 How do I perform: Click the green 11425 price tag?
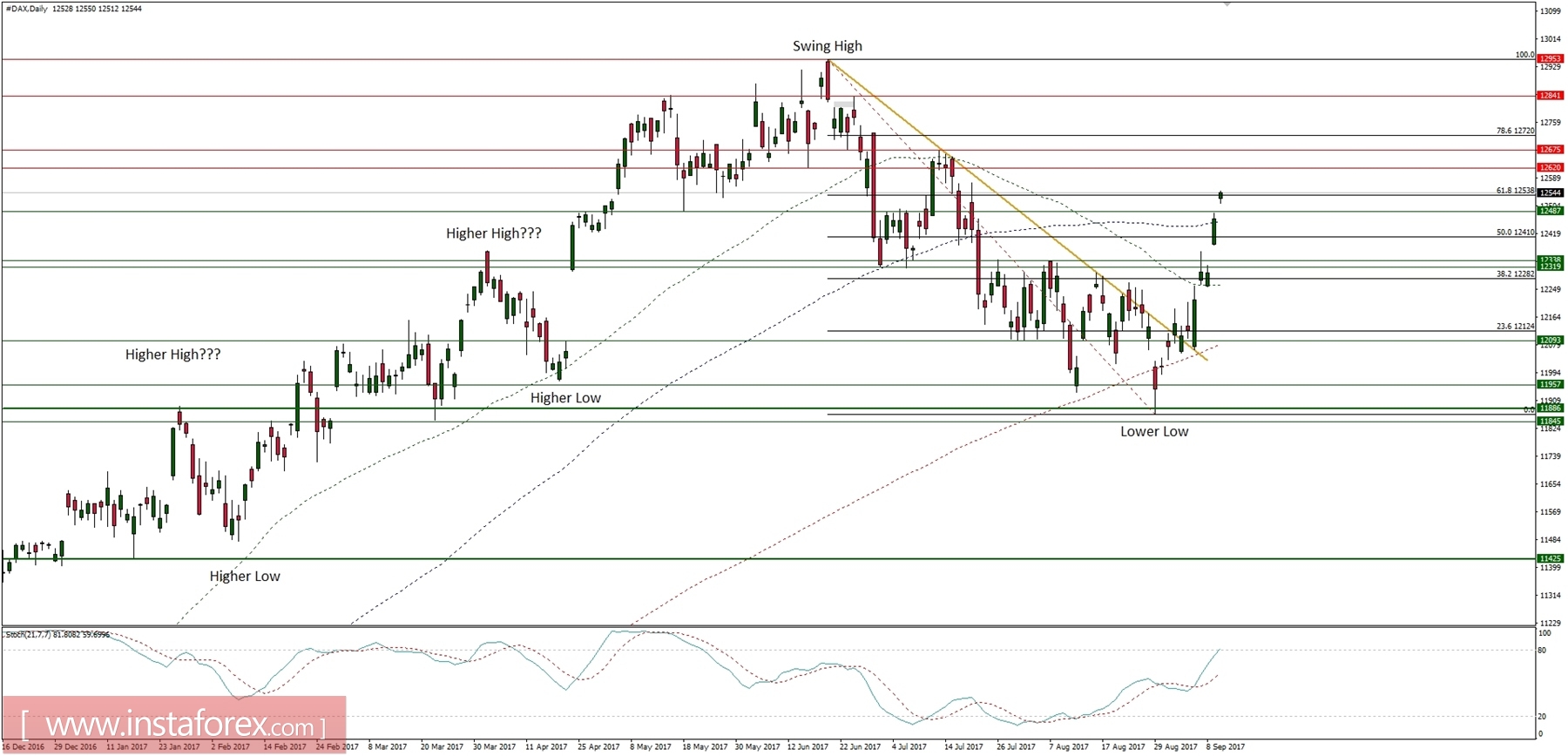1550,558
